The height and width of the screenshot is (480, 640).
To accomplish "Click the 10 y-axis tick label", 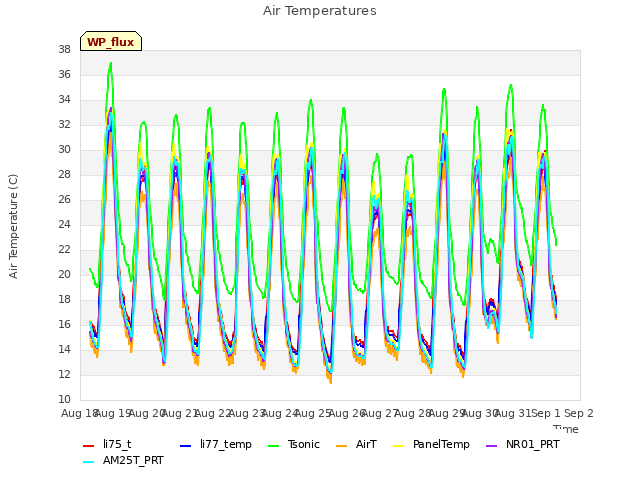I will pos(64,400).
